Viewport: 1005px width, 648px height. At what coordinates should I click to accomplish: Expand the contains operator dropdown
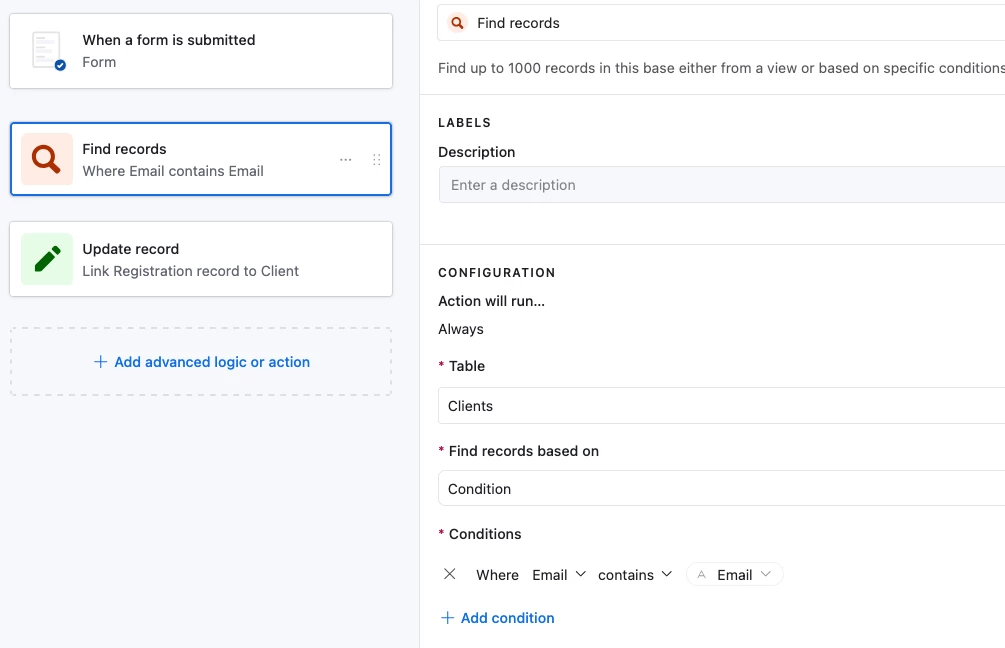[x=635, y=575]
